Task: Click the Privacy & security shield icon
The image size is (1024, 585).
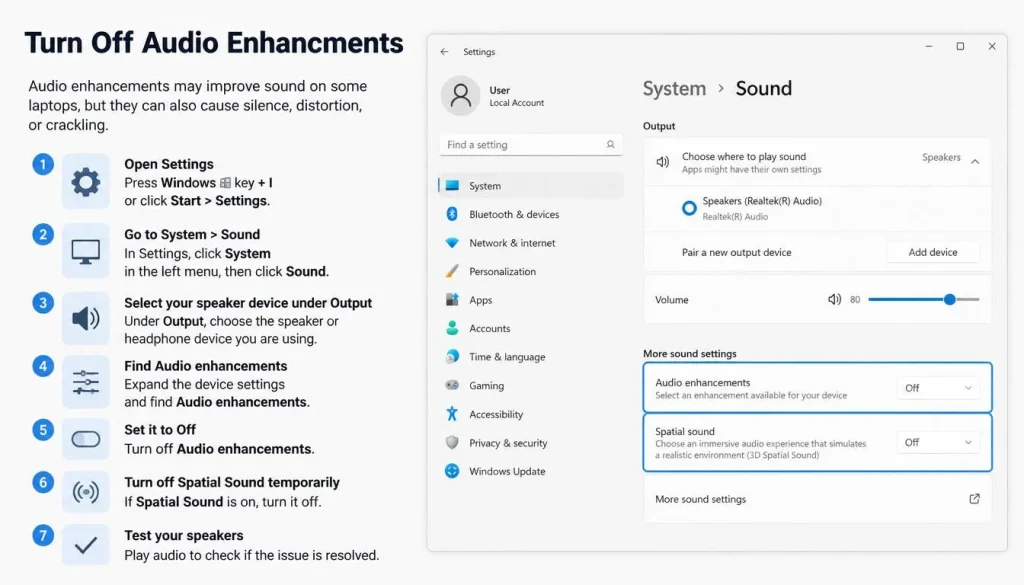Action: point(452,443)
